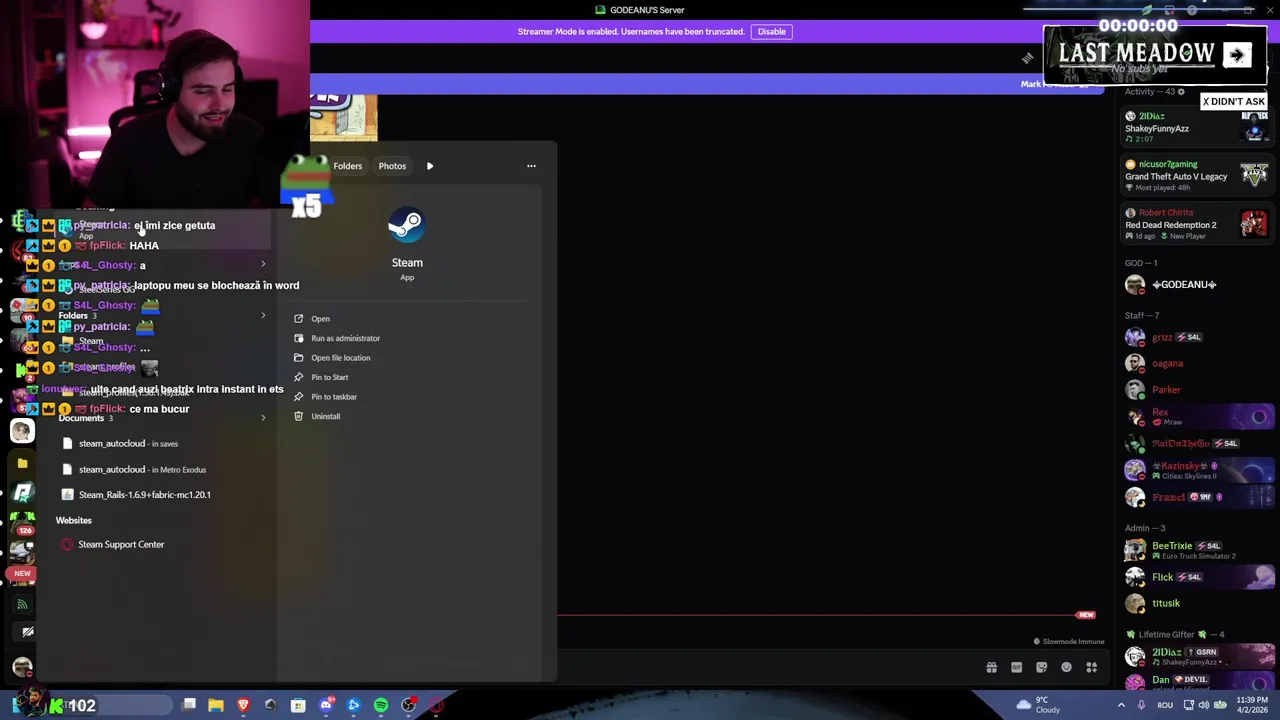The height and width of the screenshot is (720, 1280).
Task: View nicusor7gaming Grand Theft Auto activity
Action: (x=1196, y=176)
